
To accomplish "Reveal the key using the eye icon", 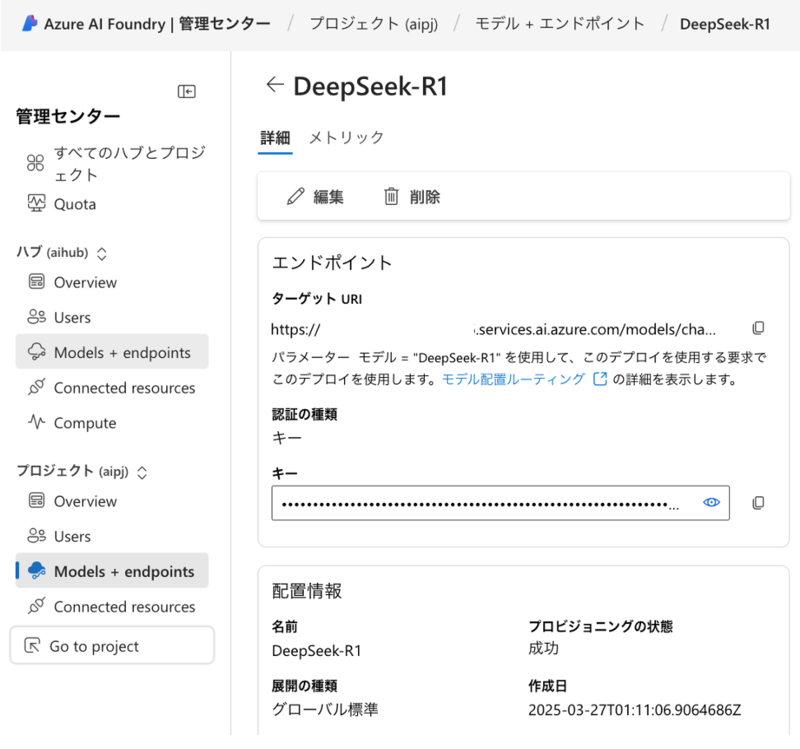I will 711,503.
